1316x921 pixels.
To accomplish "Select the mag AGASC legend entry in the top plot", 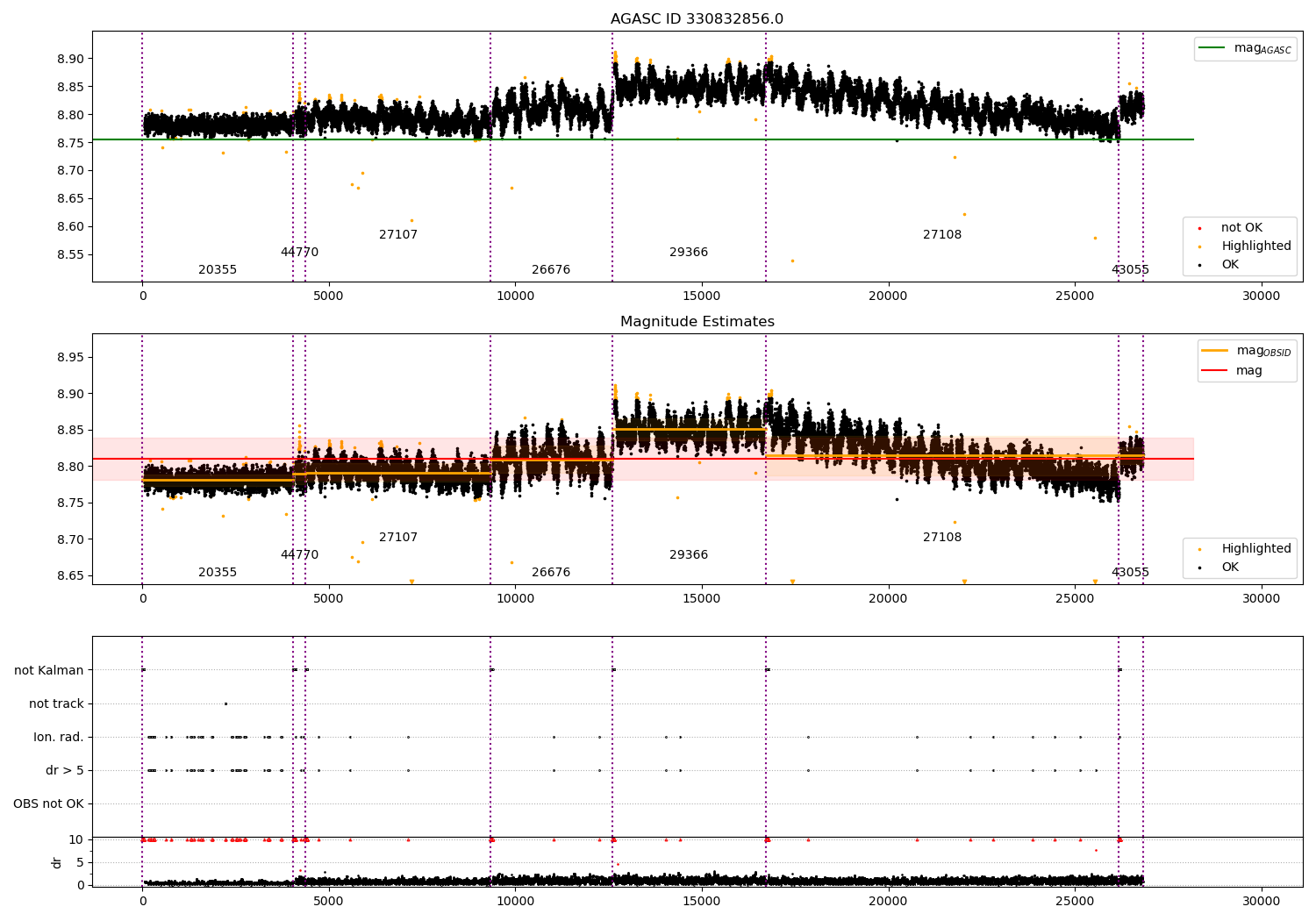I will point(1245,48).
